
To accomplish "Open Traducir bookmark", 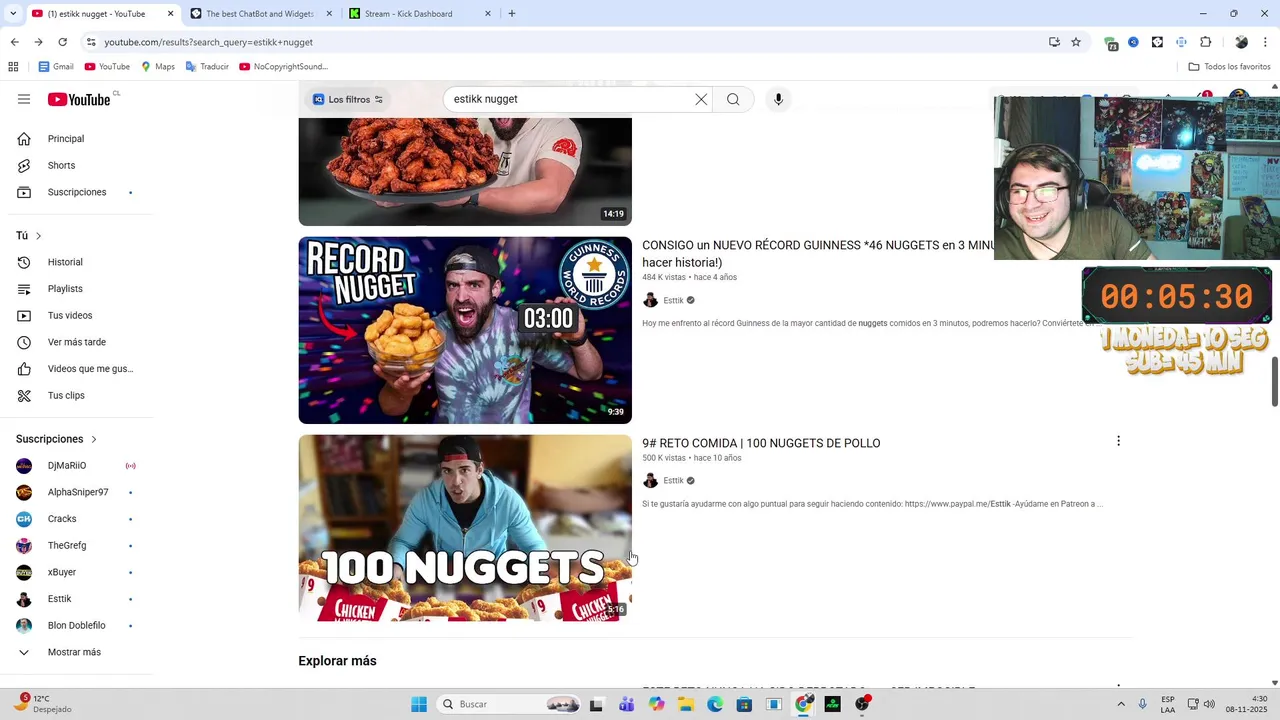I will (207, 67).
